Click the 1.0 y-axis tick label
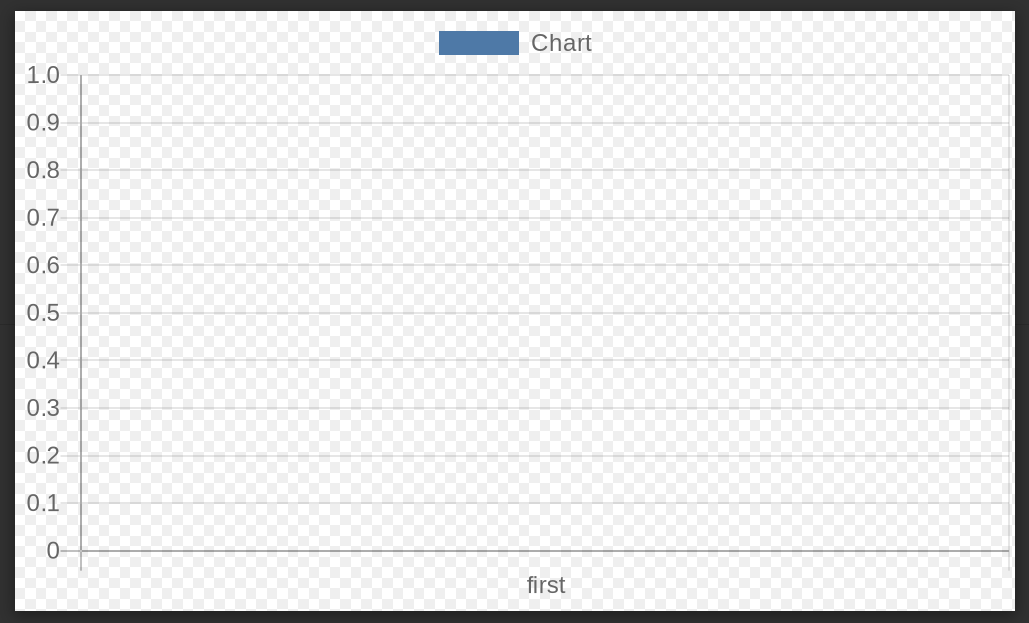 click(x=43, y=75)
